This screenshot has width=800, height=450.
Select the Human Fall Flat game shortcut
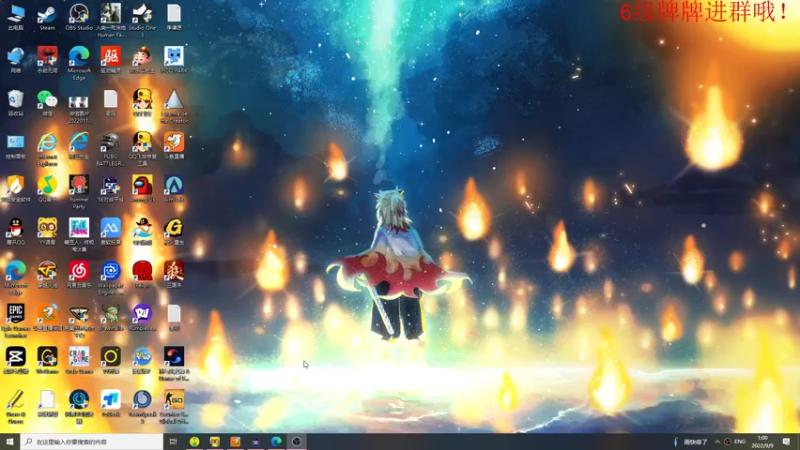110,20
